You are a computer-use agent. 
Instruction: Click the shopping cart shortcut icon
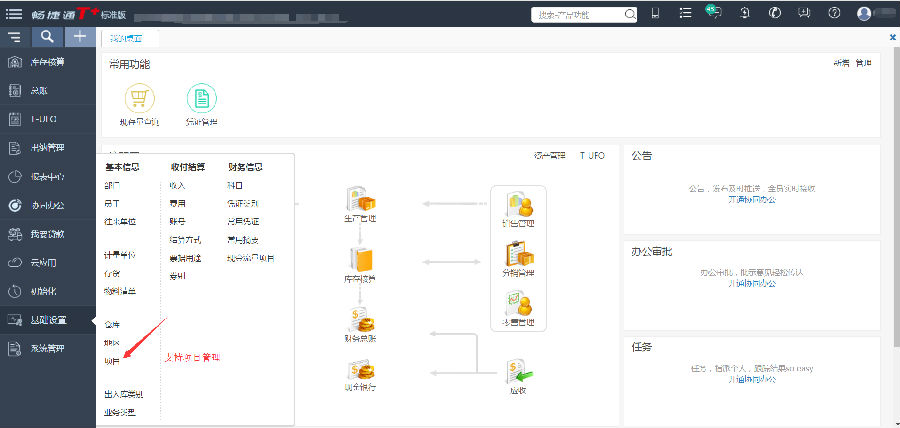point(139,99)
